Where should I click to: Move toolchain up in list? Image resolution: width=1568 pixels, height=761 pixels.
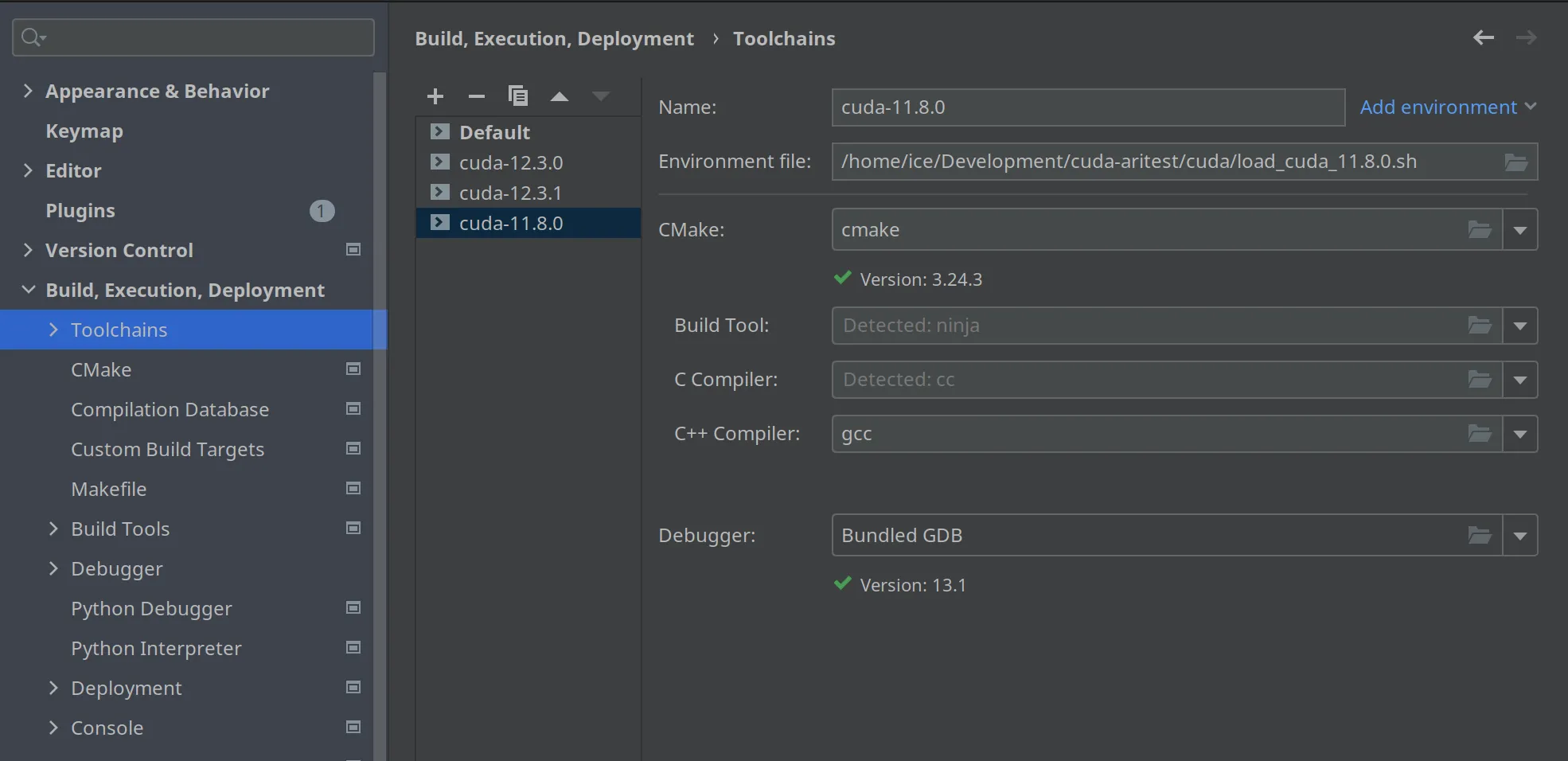560,96
